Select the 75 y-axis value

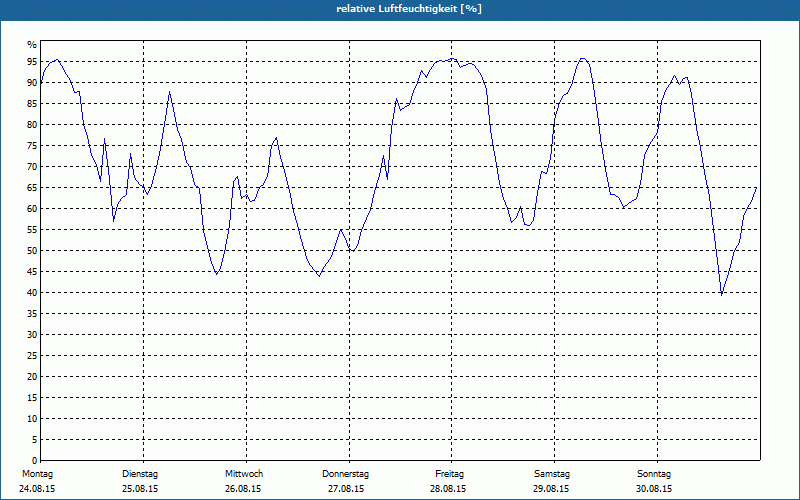pyautogui.click(x=32, y=145)
